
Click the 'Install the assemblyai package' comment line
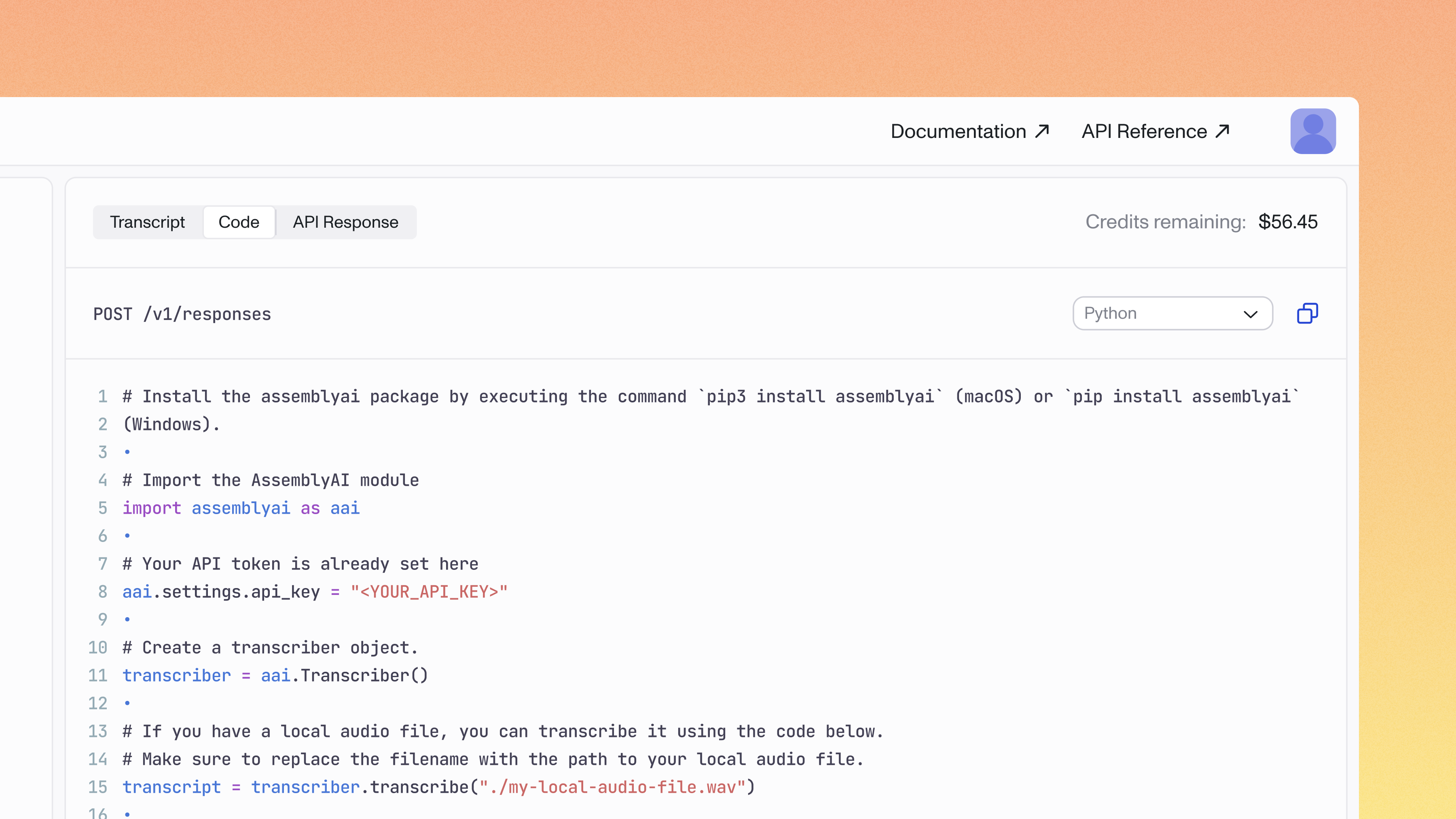[x=711, y=396]
